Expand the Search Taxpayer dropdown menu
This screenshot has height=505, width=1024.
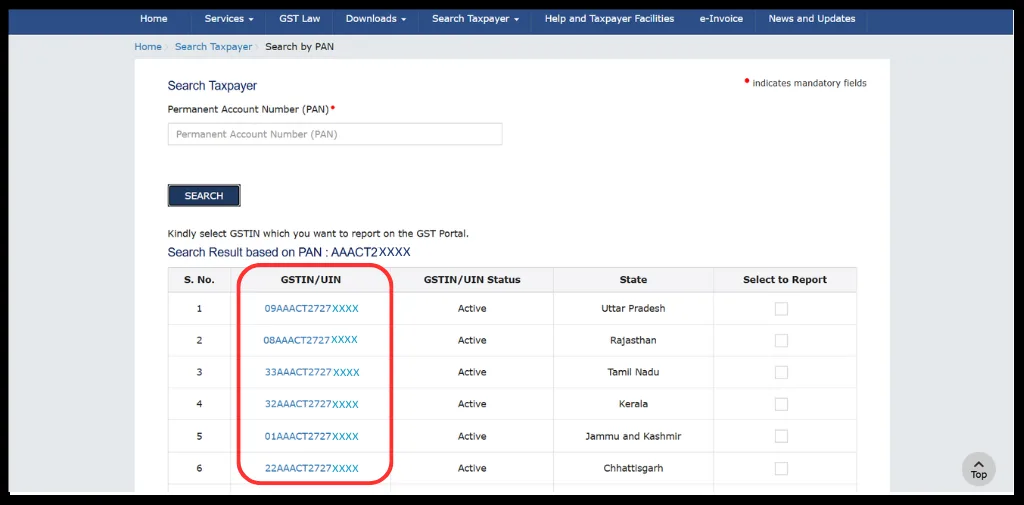[x=475, y=19]
